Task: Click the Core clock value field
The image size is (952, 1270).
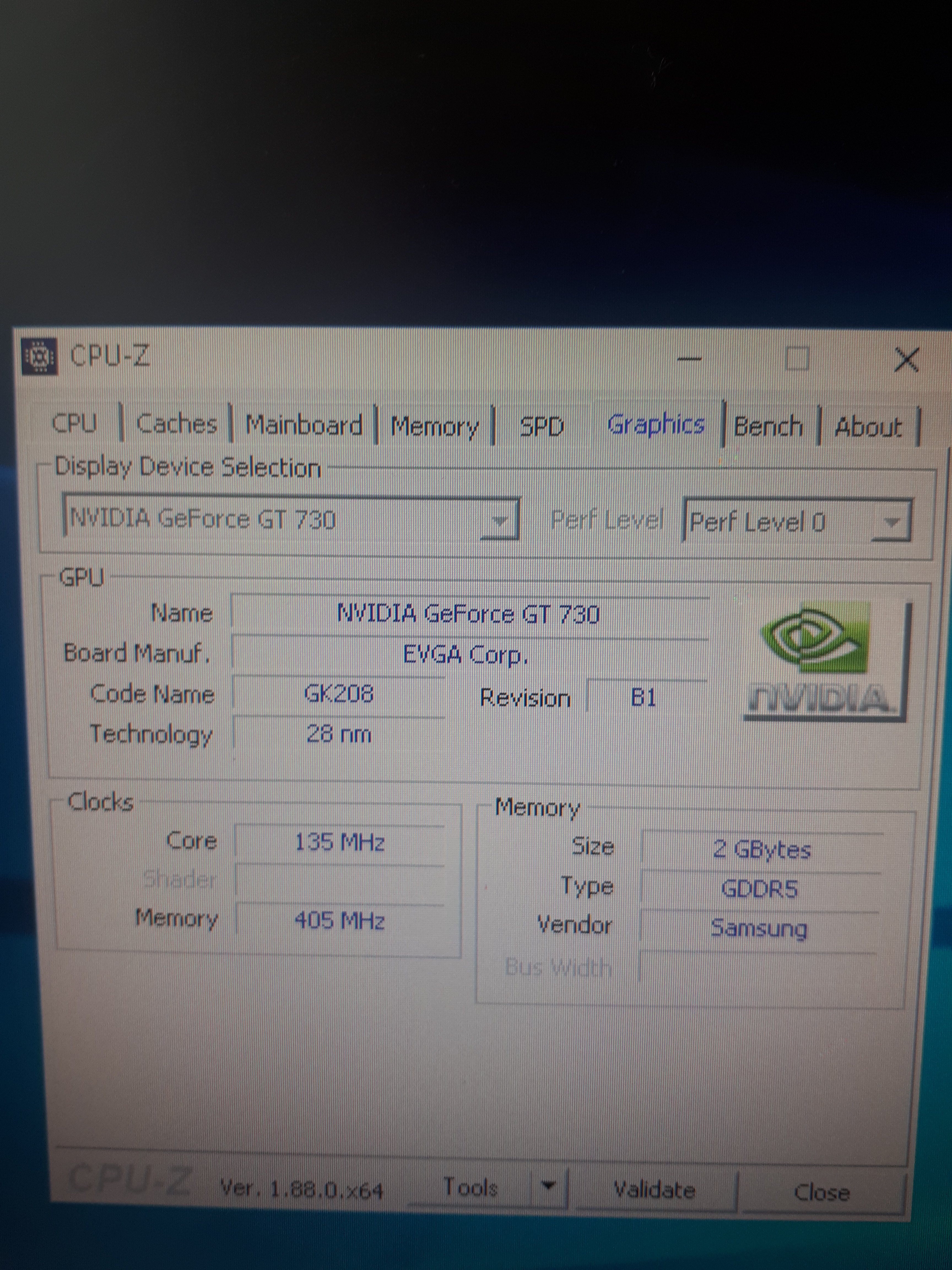Action: click(339, 843)
